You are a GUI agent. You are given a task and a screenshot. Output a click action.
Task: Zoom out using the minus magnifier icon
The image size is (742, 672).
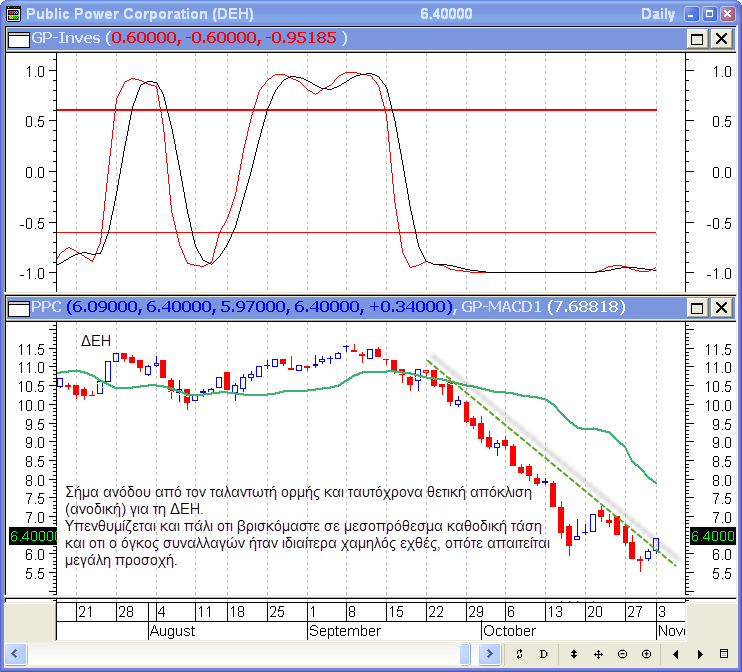point(622,653)
